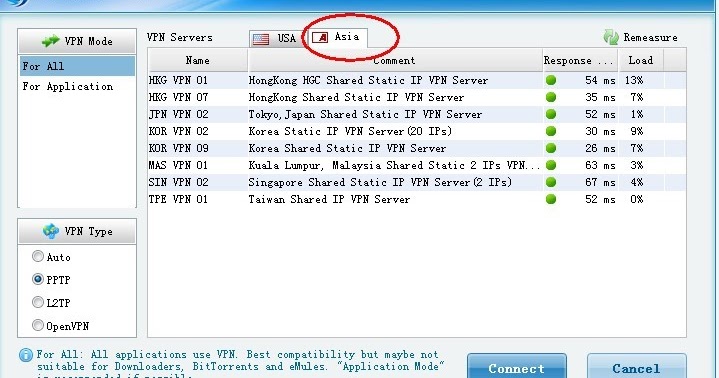Sort by Response column header
Screen dimensions: 719x378
[580, 60]
